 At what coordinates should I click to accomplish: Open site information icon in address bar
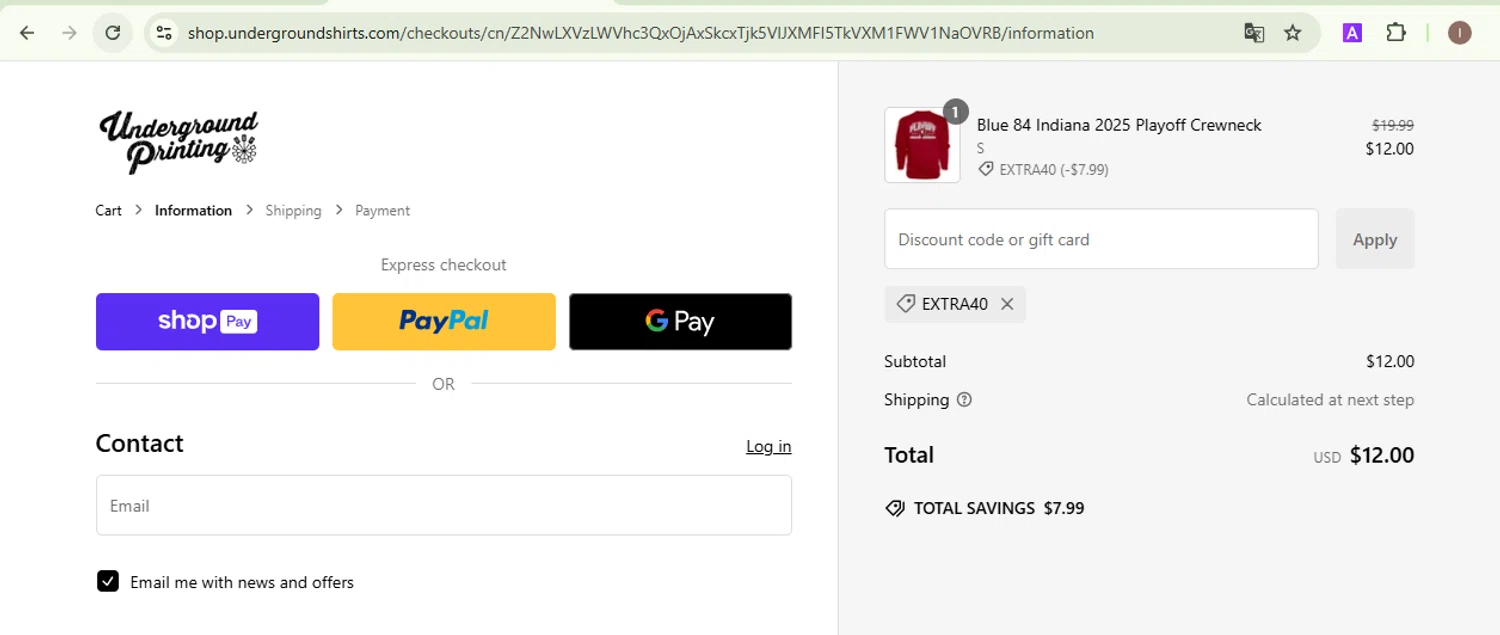click(x=164, y=33)
